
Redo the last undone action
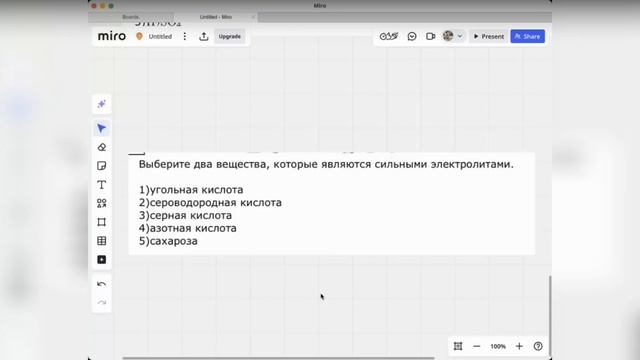point(102,302)
